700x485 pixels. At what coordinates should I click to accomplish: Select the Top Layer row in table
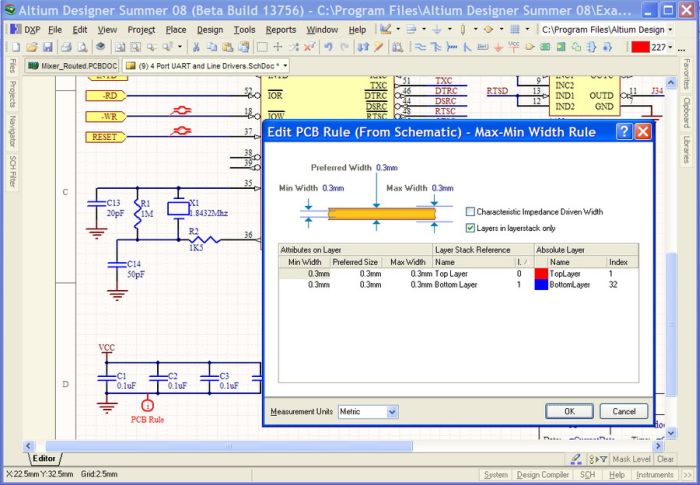click(458, 274)
